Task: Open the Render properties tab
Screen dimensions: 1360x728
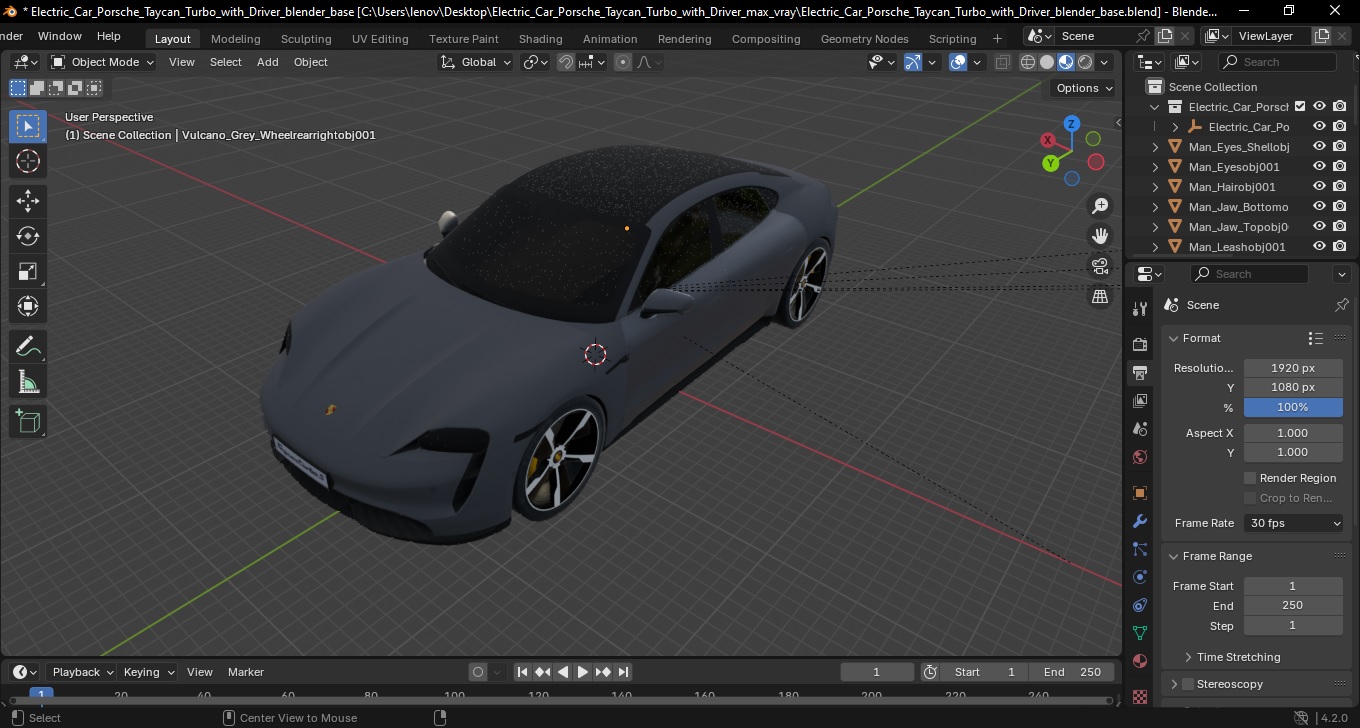Action: (x=1139, y=344)
